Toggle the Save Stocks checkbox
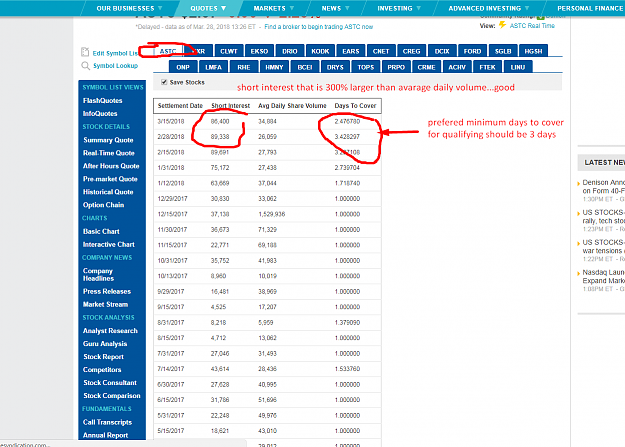 164,82
